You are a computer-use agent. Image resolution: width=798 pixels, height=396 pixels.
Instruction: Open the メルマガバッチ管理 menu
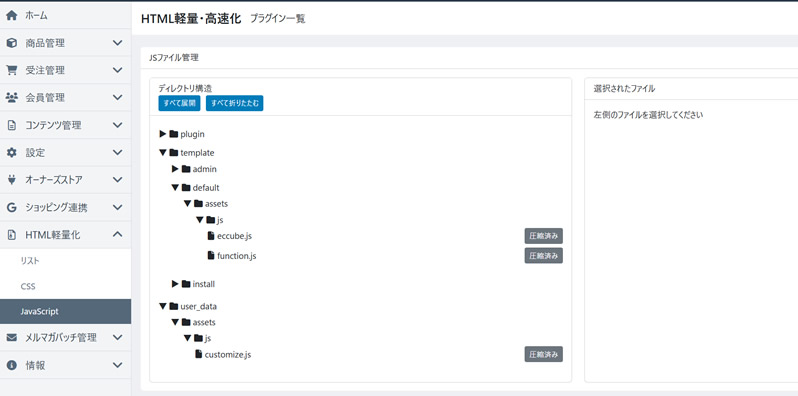(x=65, y=337)
